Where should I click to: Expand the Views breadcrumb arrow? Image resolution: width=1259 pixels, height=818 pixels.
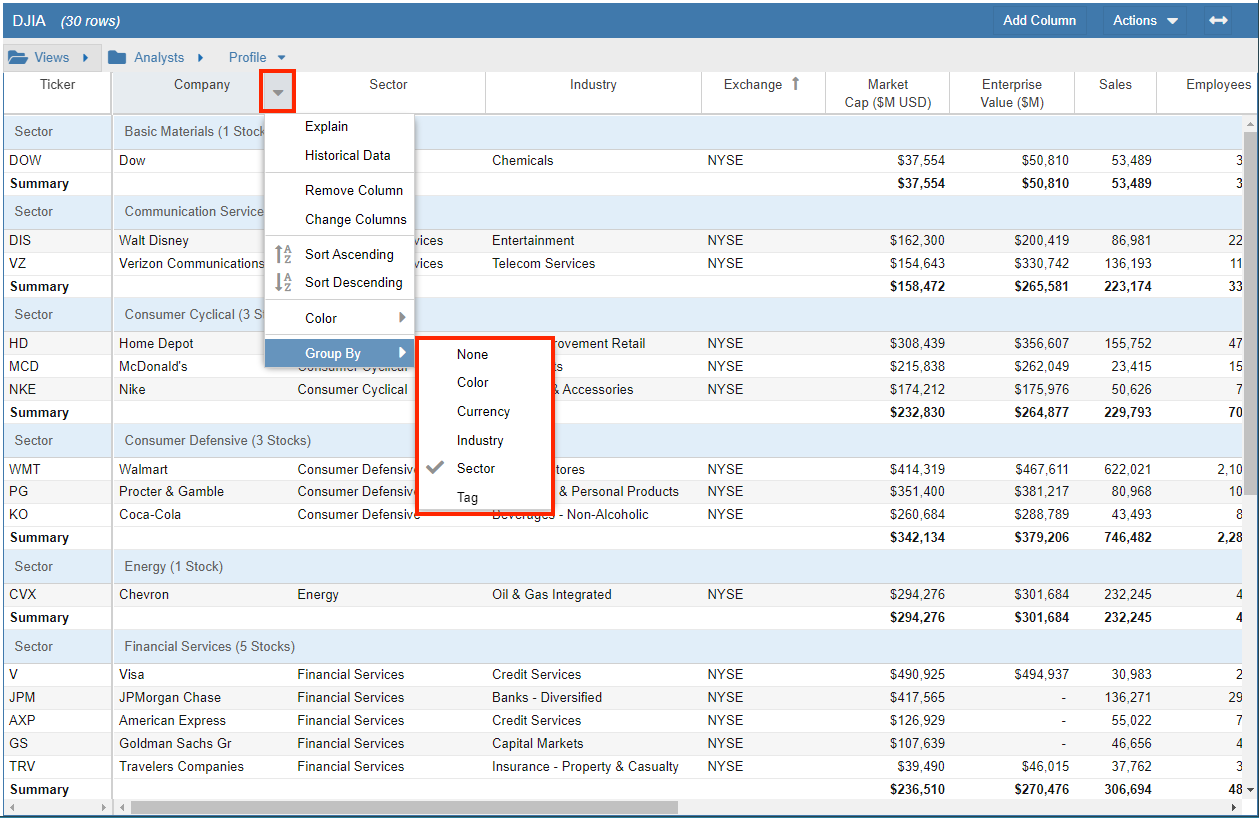pyautogui.click(x=86, y=57)
